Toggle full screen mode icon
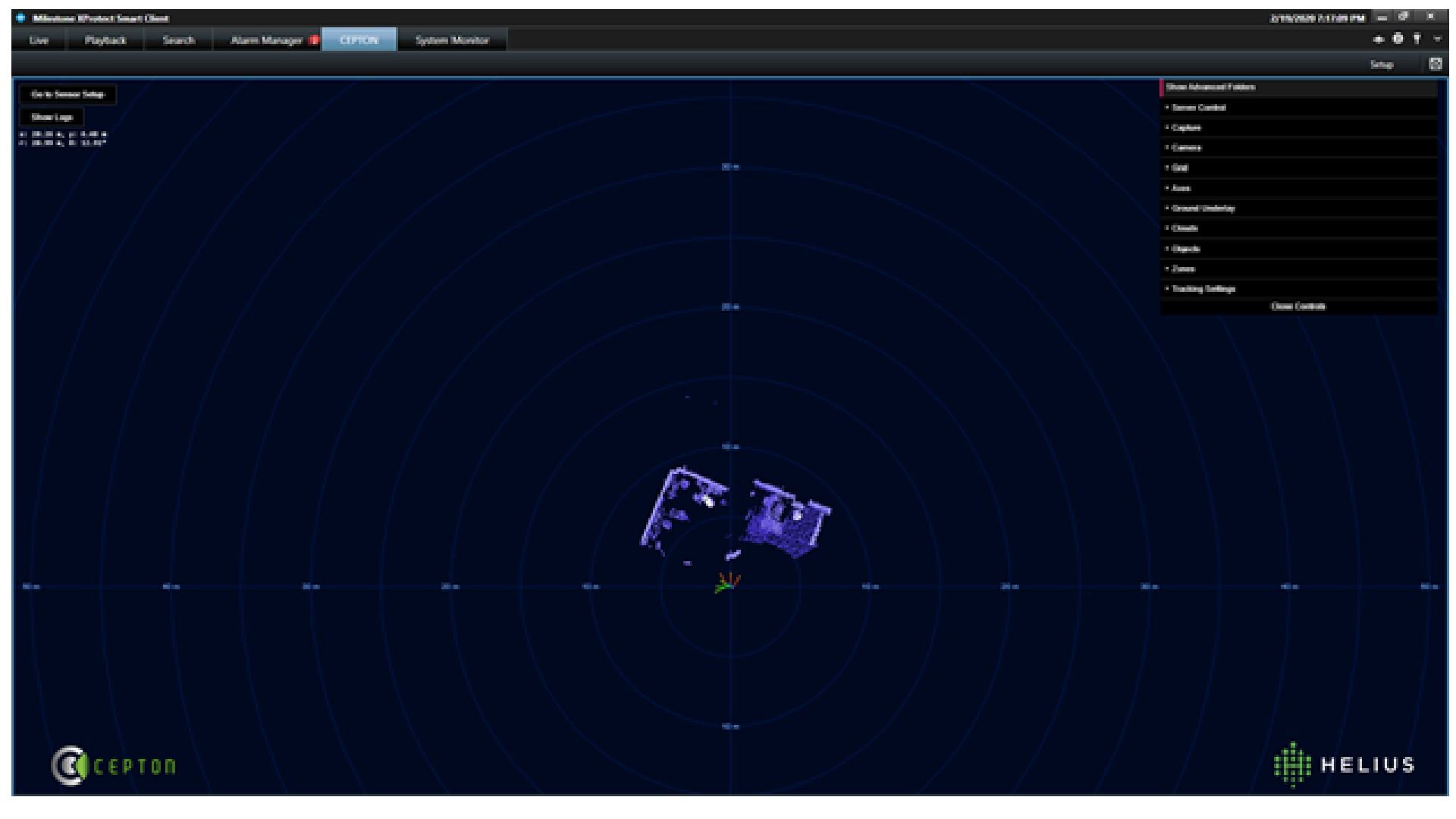 pos(1435,64)
